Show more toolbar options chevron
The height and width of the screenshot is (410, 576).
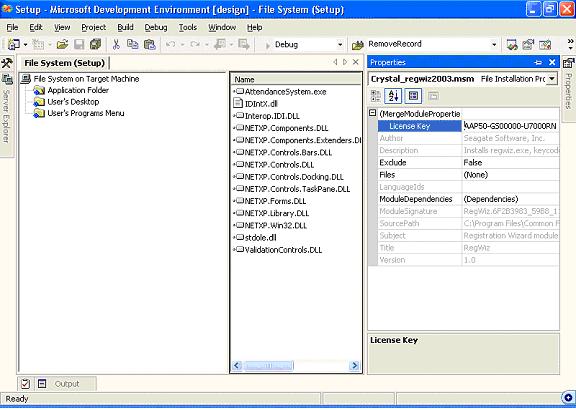coord(570,44)
